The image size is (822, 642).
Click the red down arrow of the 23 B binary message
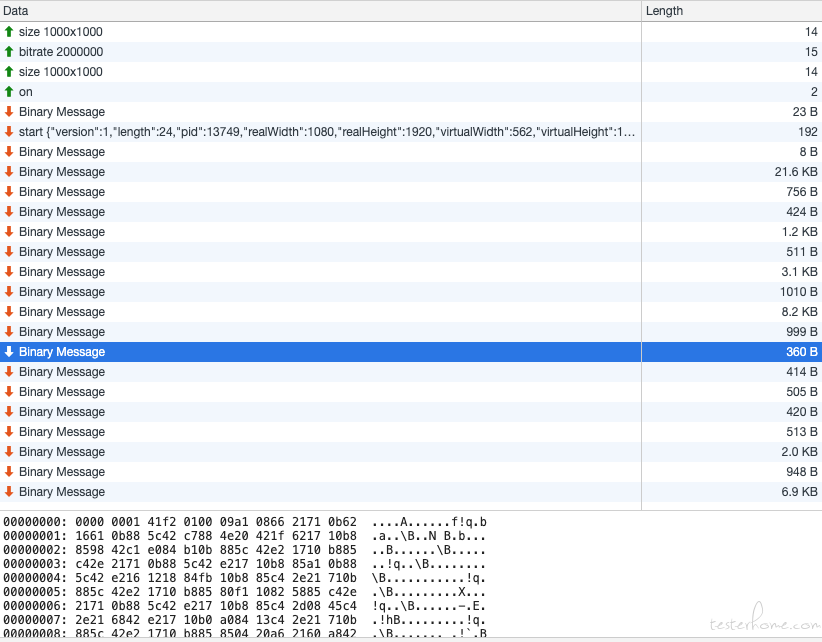click(9, 112)
